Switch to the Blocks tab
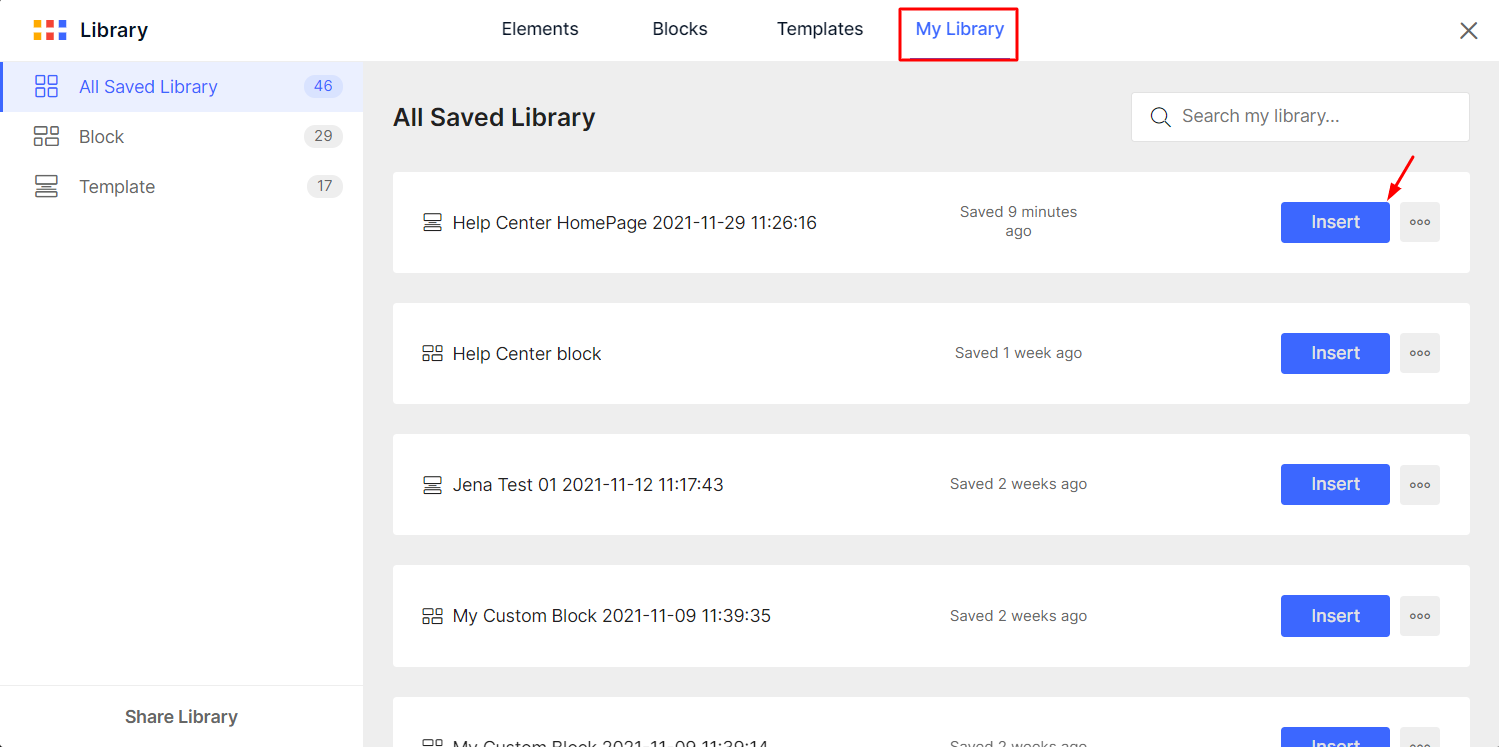The width and height of the screenshot is (1499, 747). 680,29
